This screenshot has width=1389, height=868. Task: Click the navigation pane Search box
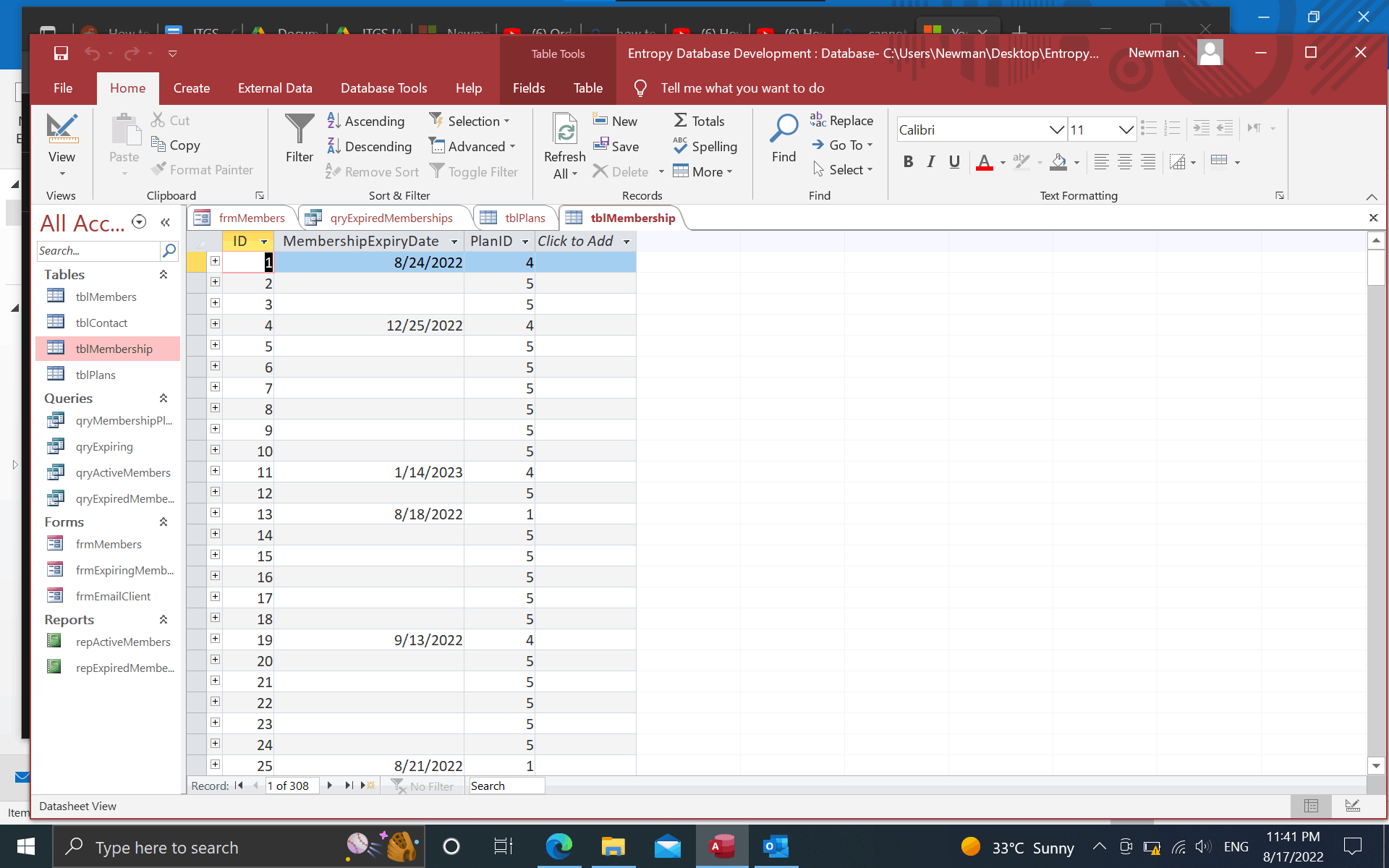[98, 251]
